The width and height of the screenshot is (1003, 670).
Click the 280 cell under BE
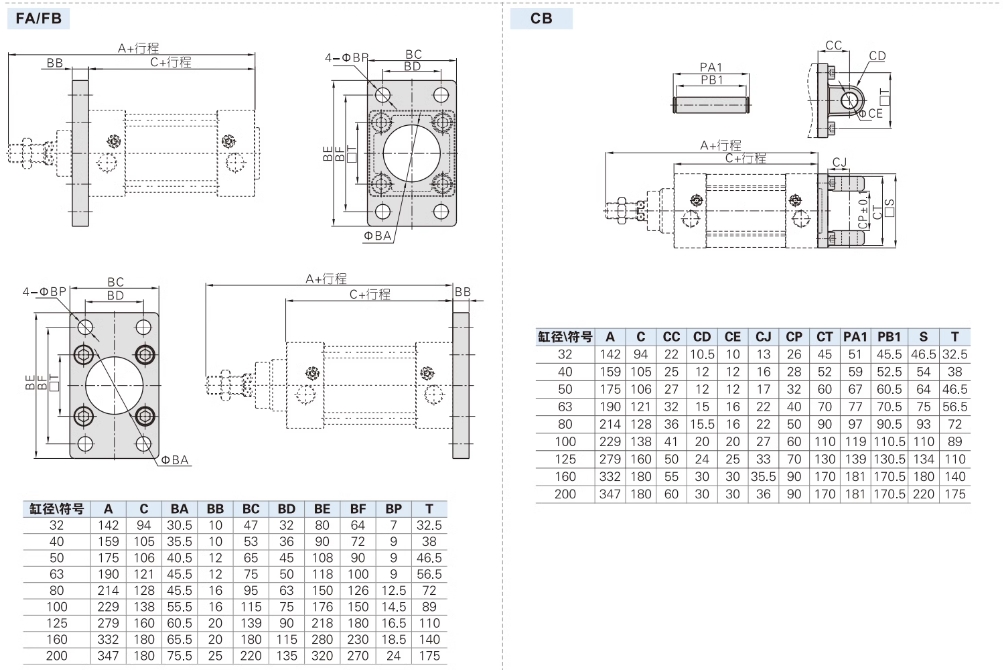point(322,639)
